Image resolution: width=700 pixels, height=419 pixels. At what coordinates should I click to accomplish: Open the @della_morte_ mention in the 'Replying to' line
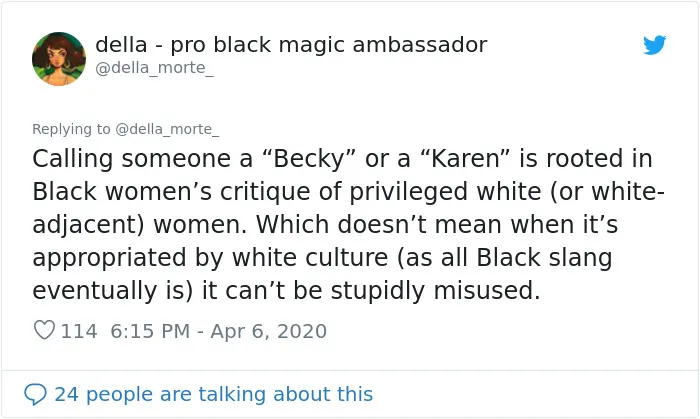167,129
